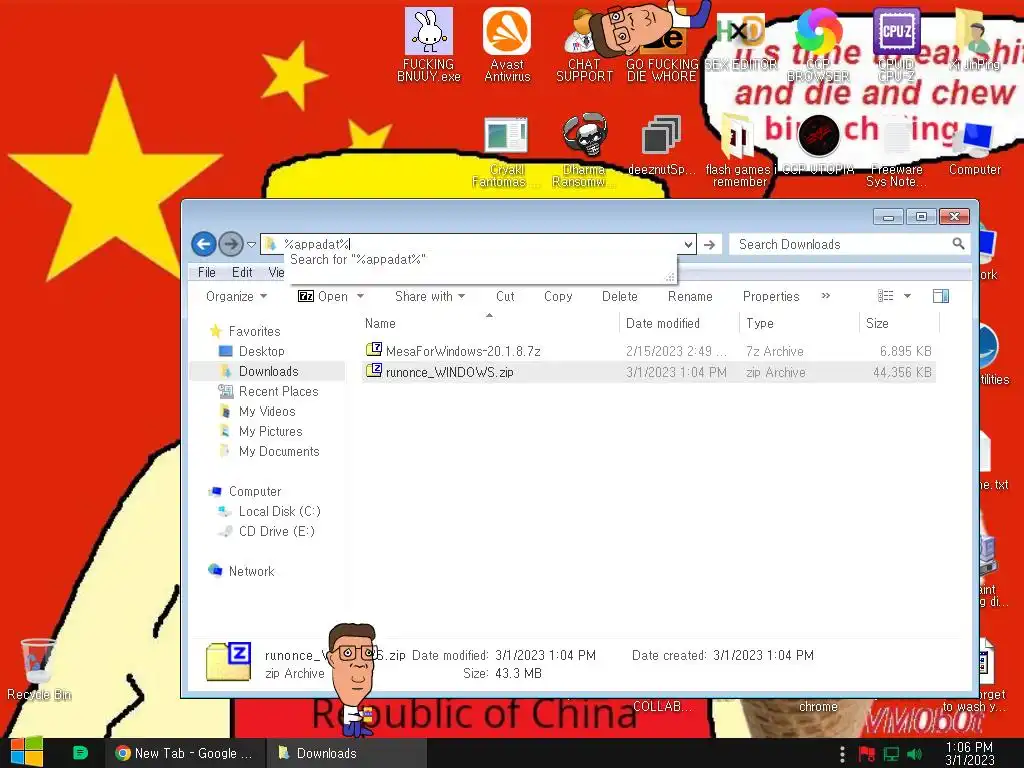Click the Recycle Bin desktop icon
1024x768 pixels.
[39, 669]
